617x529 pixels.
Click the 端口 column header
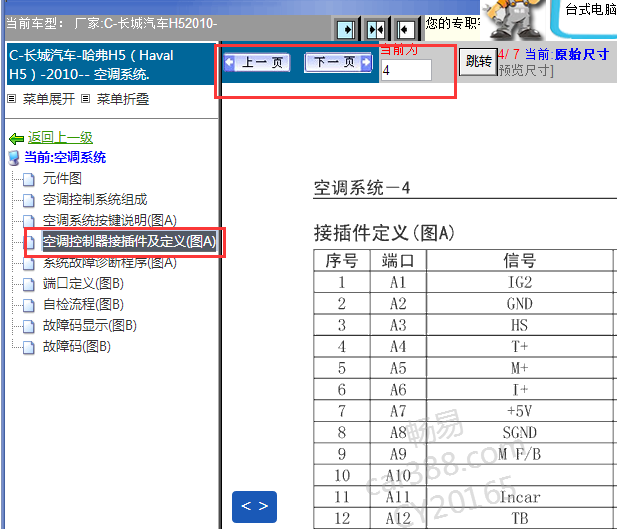[398, 261]
